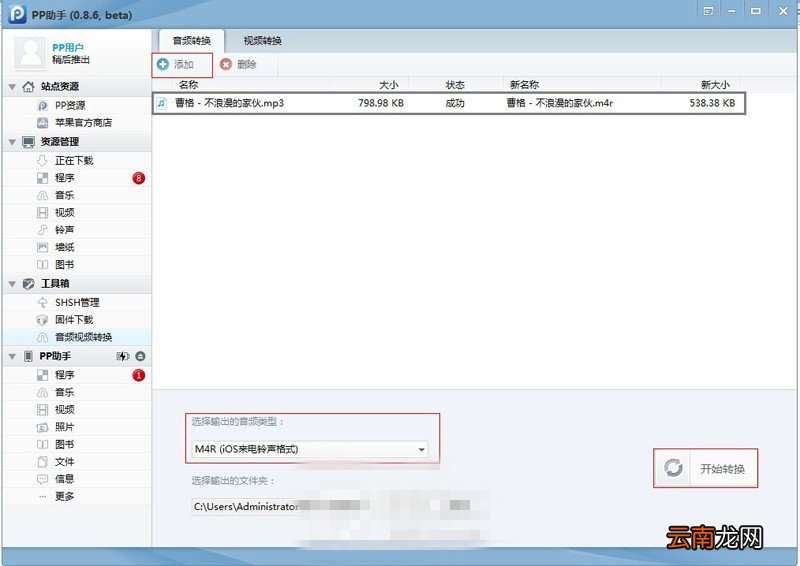Viewport: 800px width, 566px height.
Task: Click the music file icon in the list row
Action: [x=162, y=103]
